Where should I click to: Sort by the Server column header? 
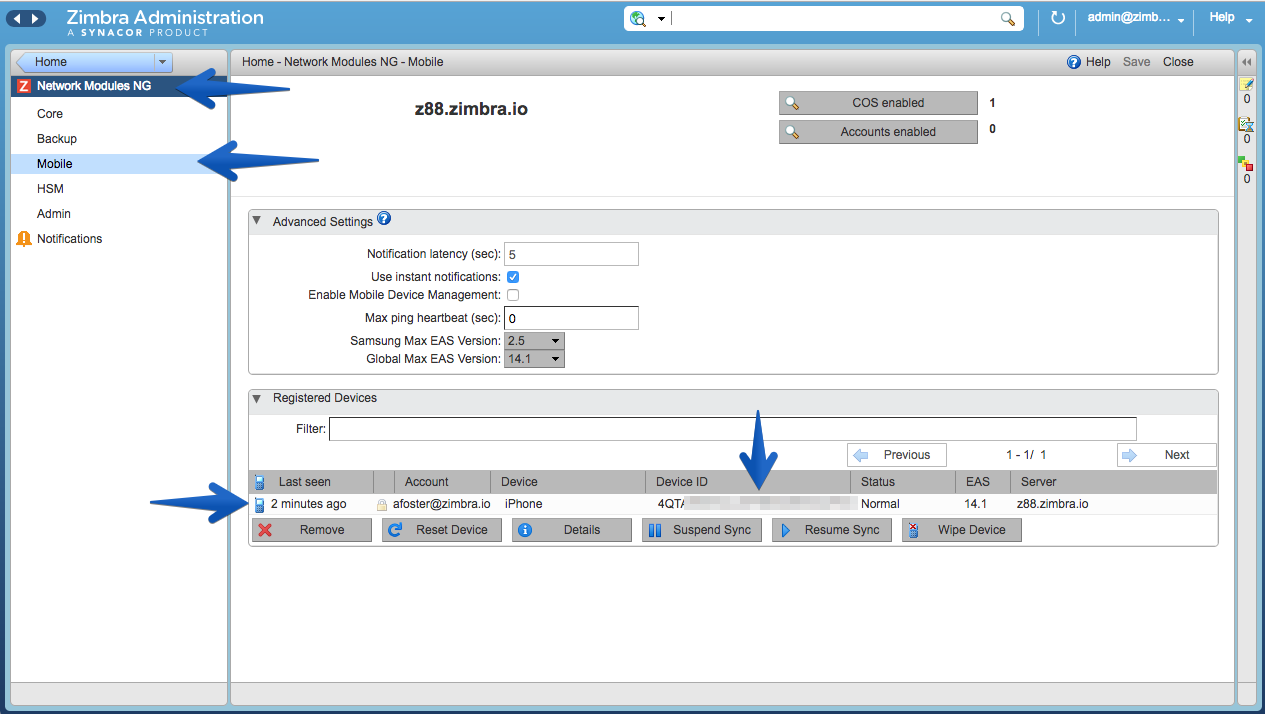point(1113,482)
